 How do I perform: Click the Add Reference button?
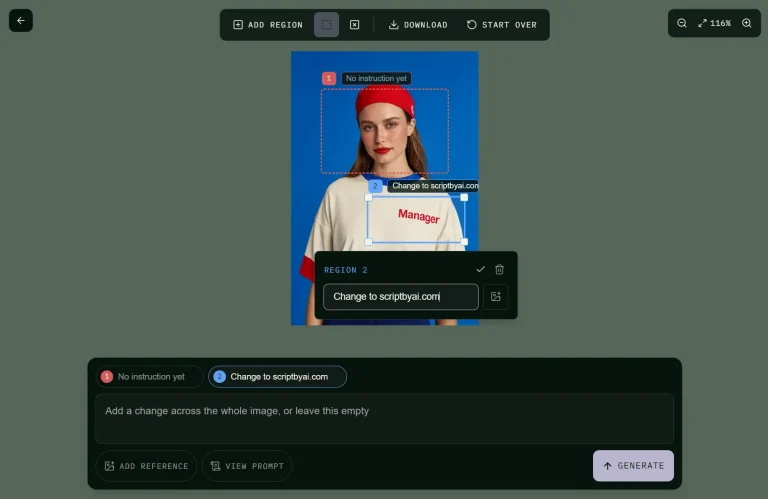pyautogui.click(x=146, y=466)
